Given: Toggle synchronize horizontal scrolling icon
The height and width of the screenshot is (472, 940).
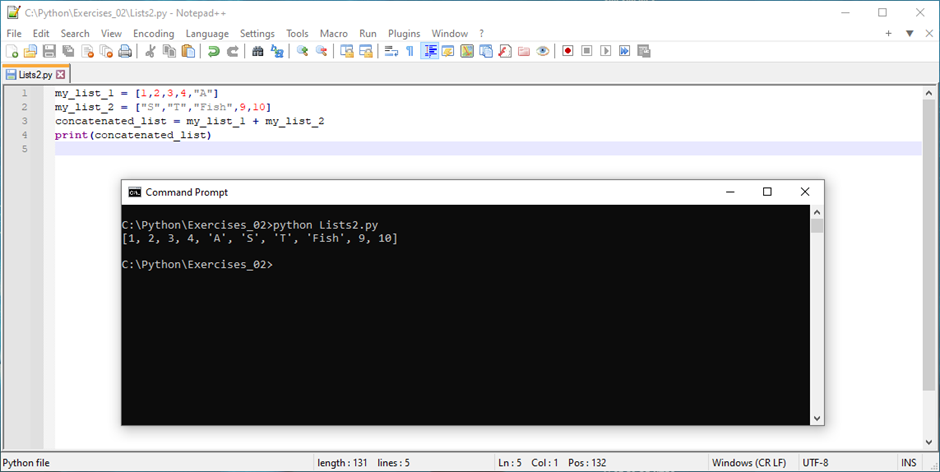Looking at the screenshot, I should [366, 52].
